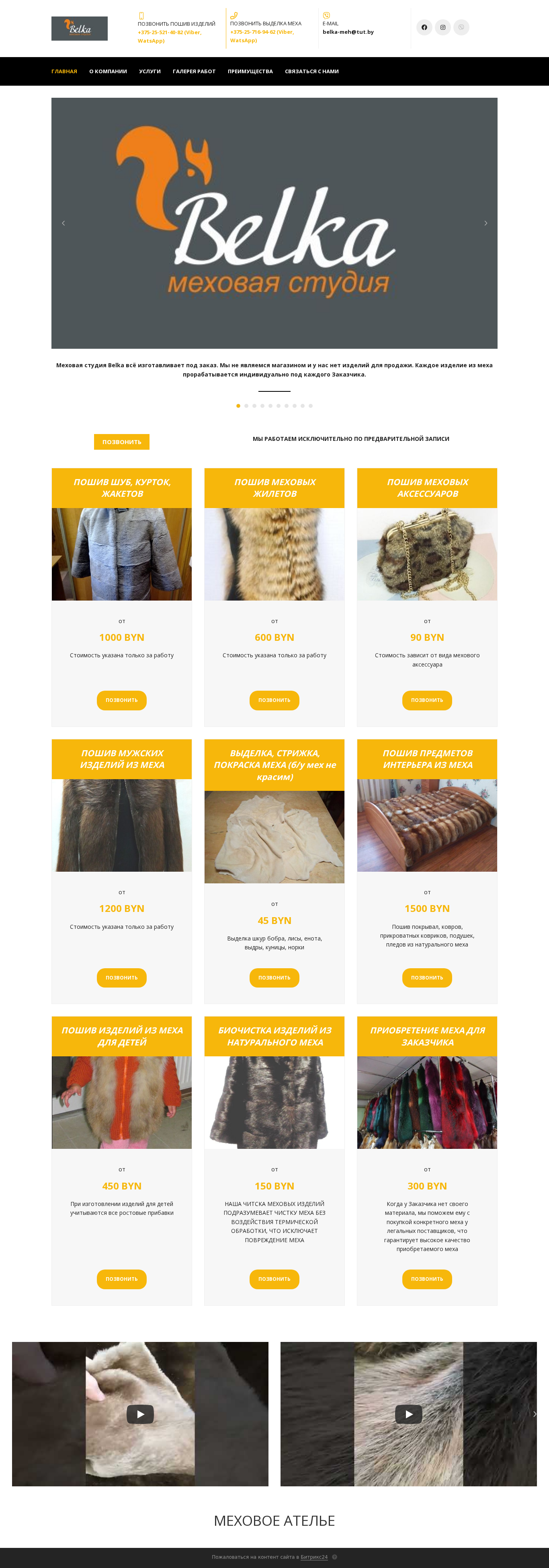Click the help icon near Битрикс24
Viewport: 549px width, 1568px height.
tap(334, 1557)
